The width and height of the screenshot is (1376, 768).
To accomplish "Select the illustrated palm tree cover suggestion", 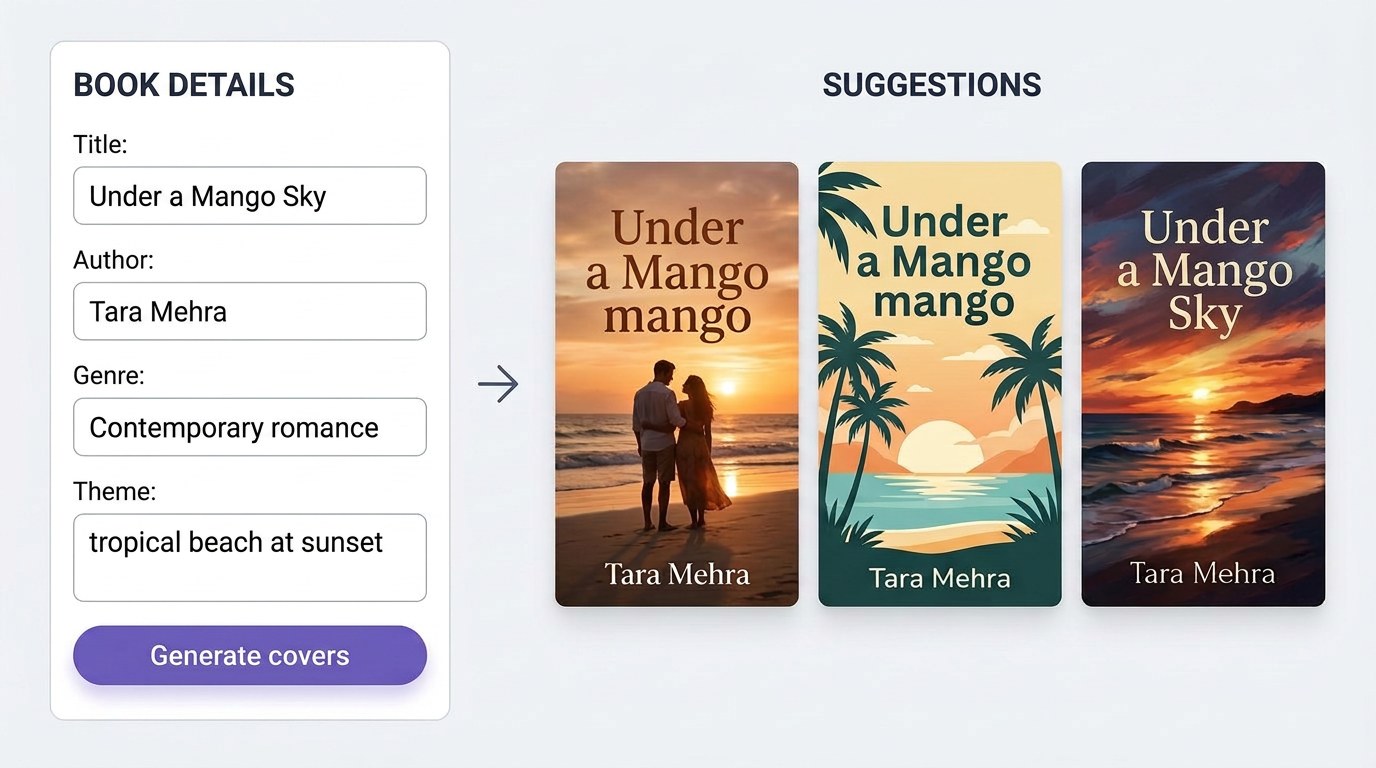I will pyautogui.click(x=940, y=384).
